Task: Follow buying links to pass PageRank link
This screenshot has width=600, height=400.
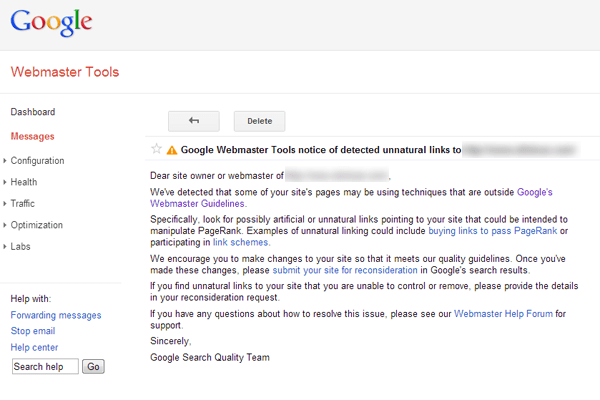Action: (x=492, y=231)
